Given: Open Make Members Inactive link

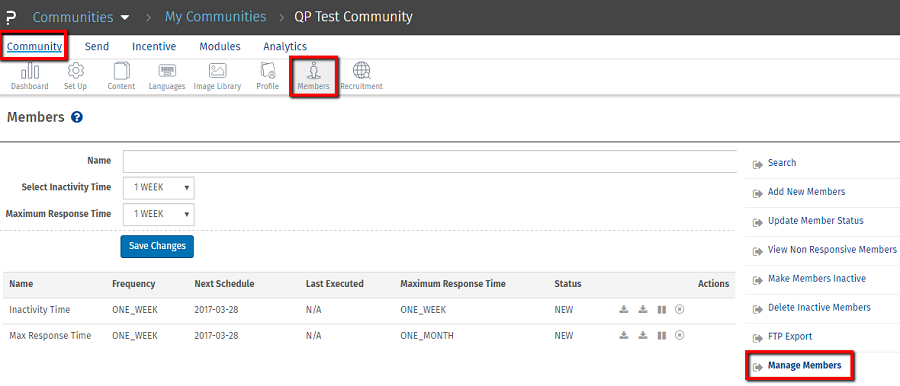Looking at the screenshot, I should click(x=817, y=279).
